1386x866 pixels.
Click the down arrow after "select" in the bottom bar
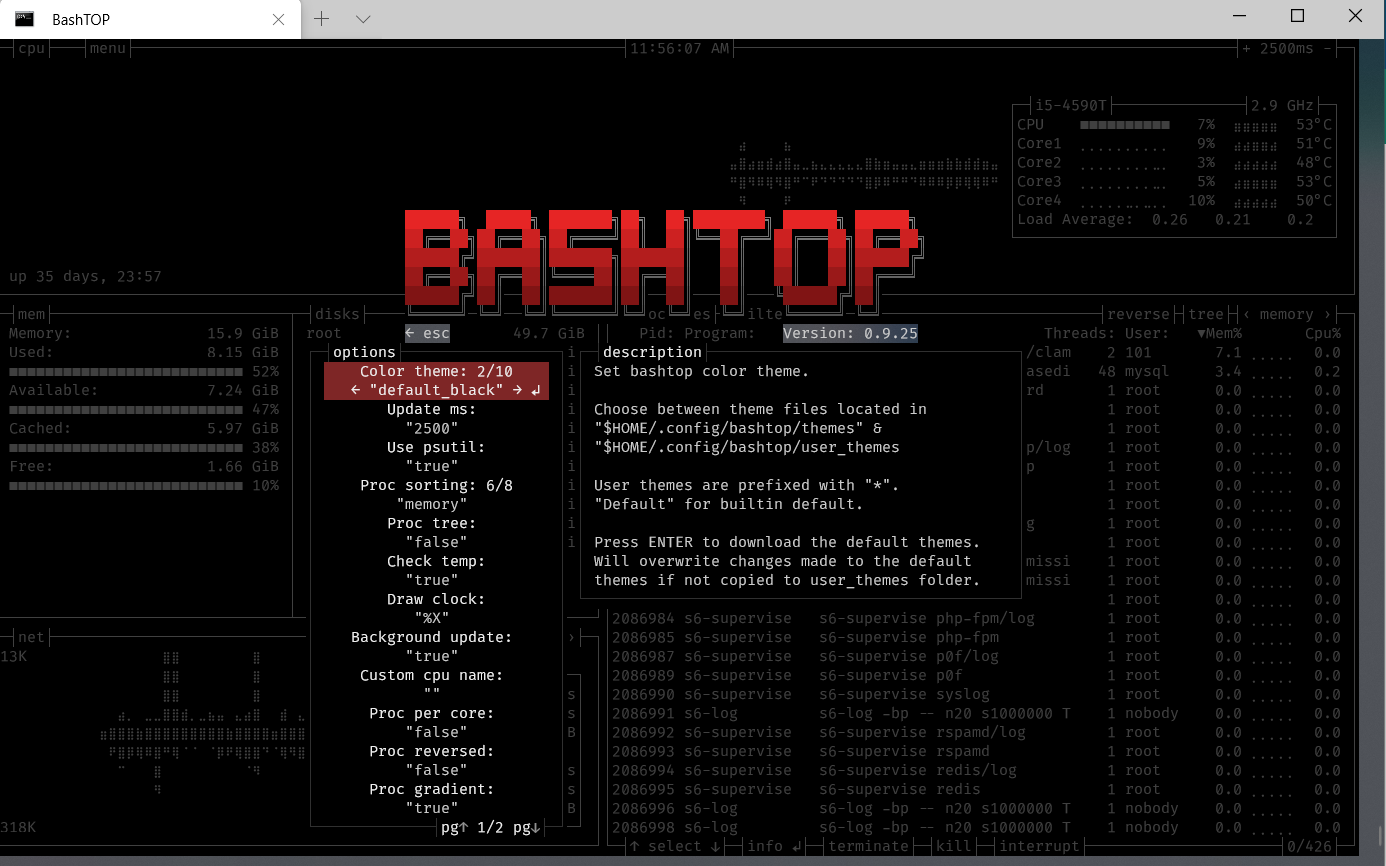click(x=716, y=846)
